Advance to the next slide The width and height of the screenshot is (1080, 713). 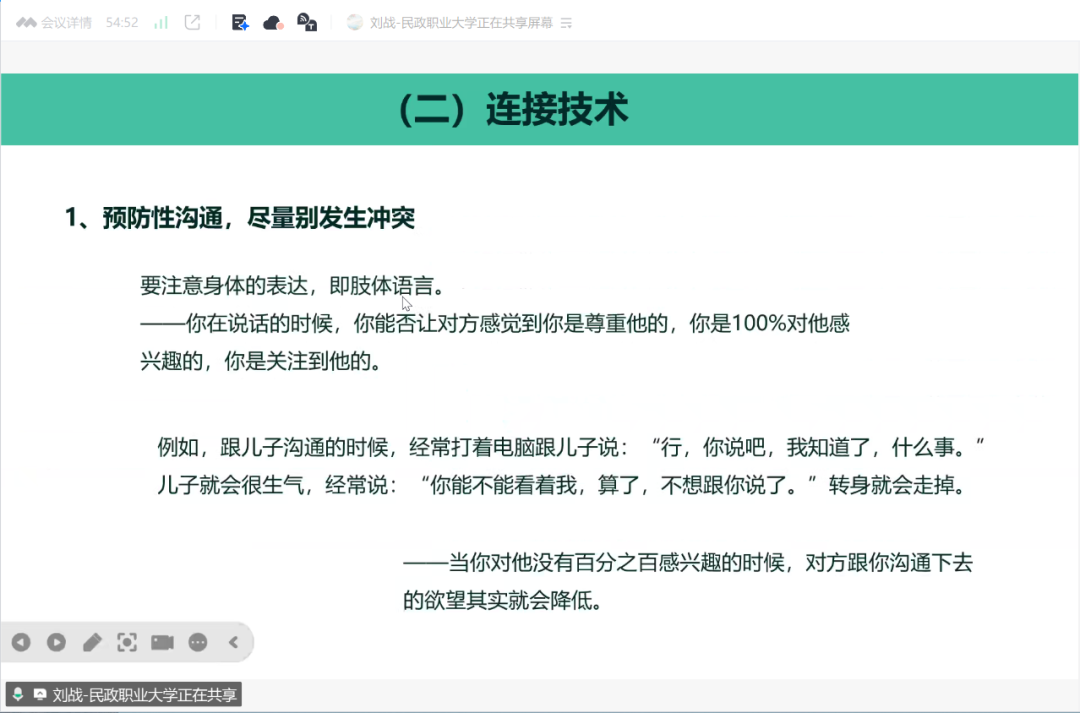(x=56, y=642)
